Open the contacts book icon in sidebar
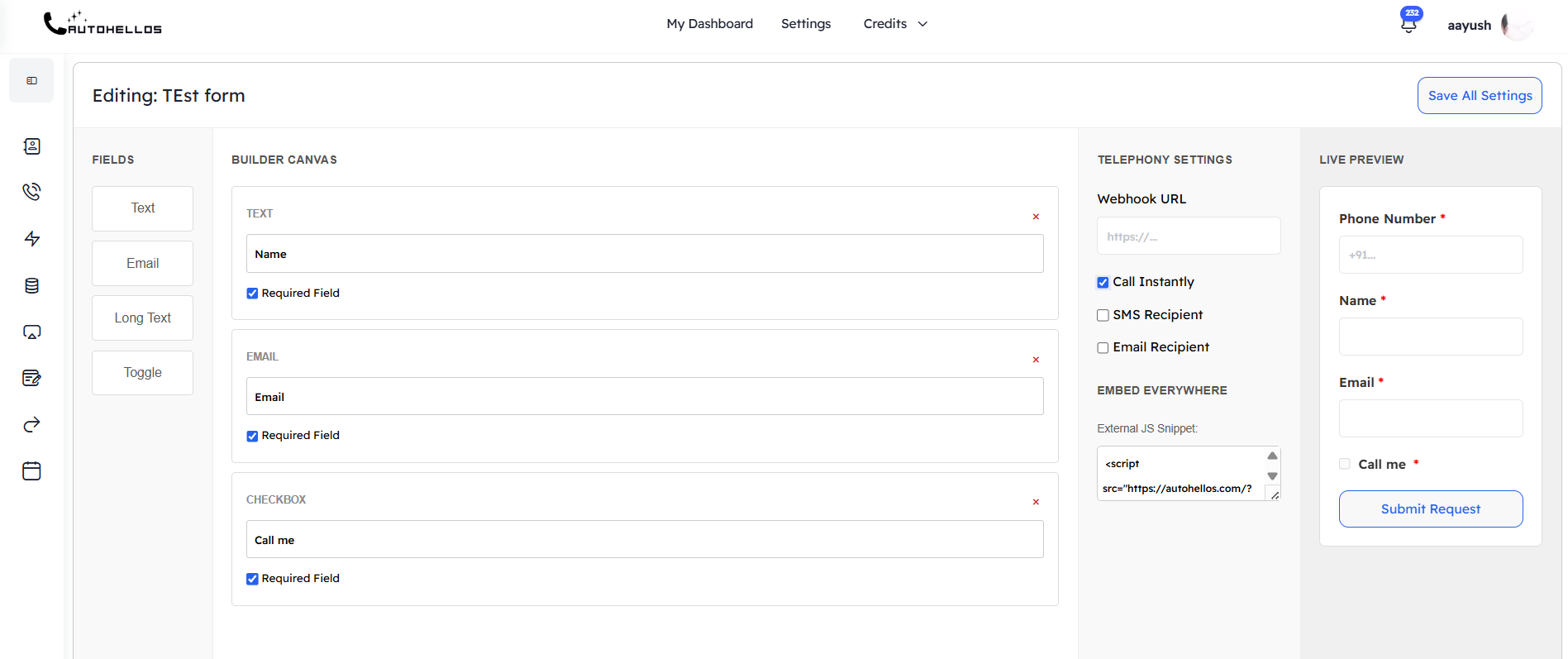1568x659 pixels. pyautogui.click(x=31, y=146)
